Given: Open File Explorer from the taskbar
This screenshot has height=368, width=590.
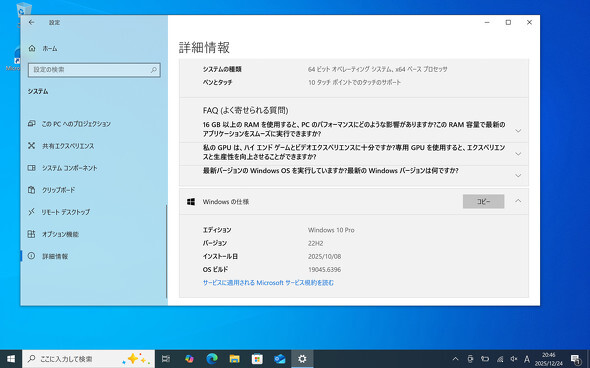Looking at the screenshot, I should 234,359.
